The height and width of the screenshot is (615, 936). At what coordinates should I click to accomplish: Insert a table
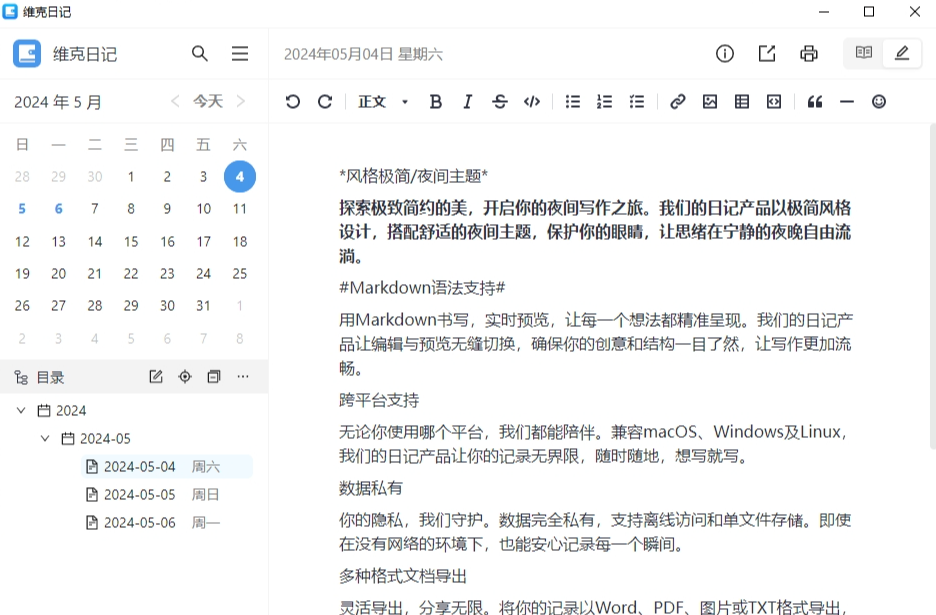tap(742, 102)
